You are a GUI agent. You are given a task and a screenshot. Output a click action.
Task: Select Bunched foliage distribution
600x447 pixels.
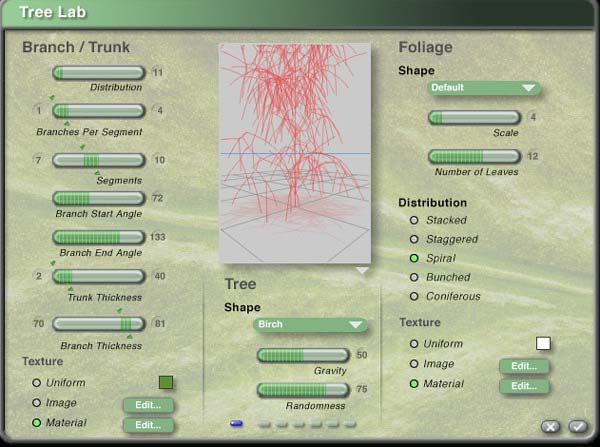tap(414, 277)
